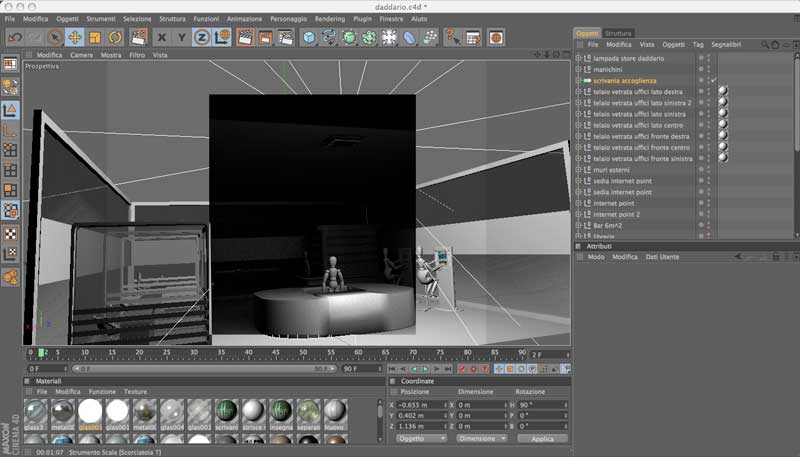This screenshot has width=800, height=457.
Task: Toggle visibility dot for manichini object
Action: click(x=700, y=67)
